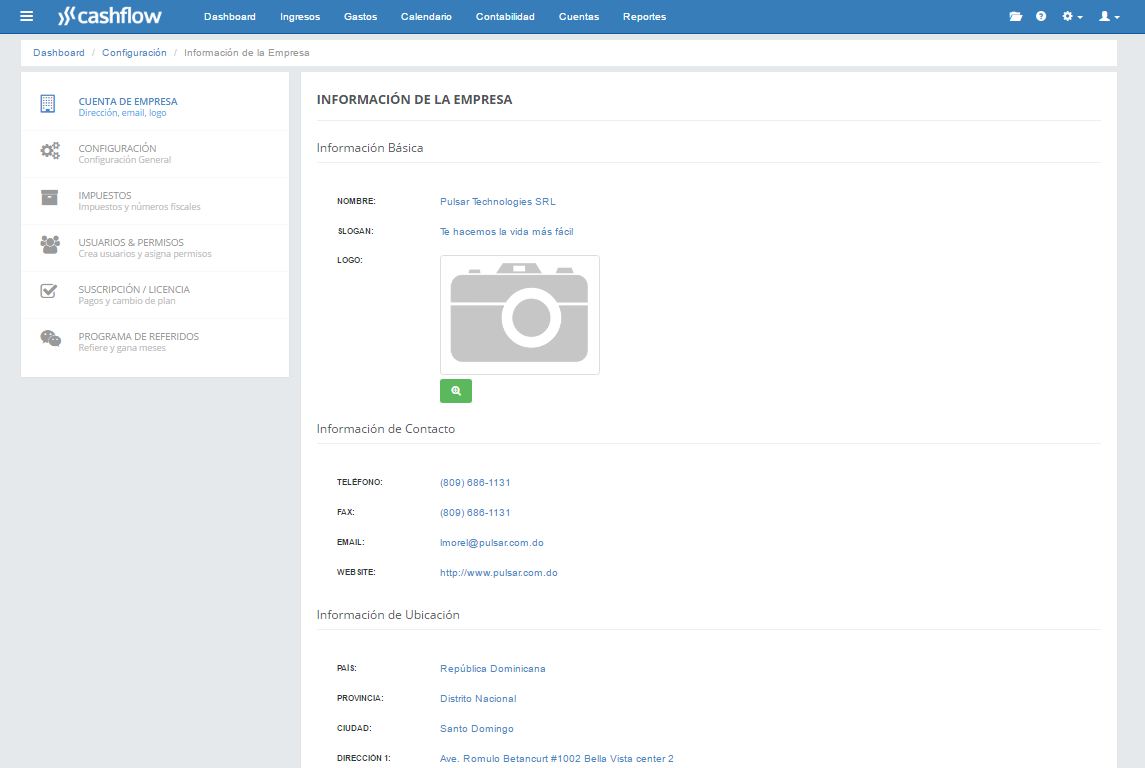Edit the slogan Te hacemos la vida más fácil
This screenshot has width=1145, height=768.
pyautogui.click(x=507, y=231)
